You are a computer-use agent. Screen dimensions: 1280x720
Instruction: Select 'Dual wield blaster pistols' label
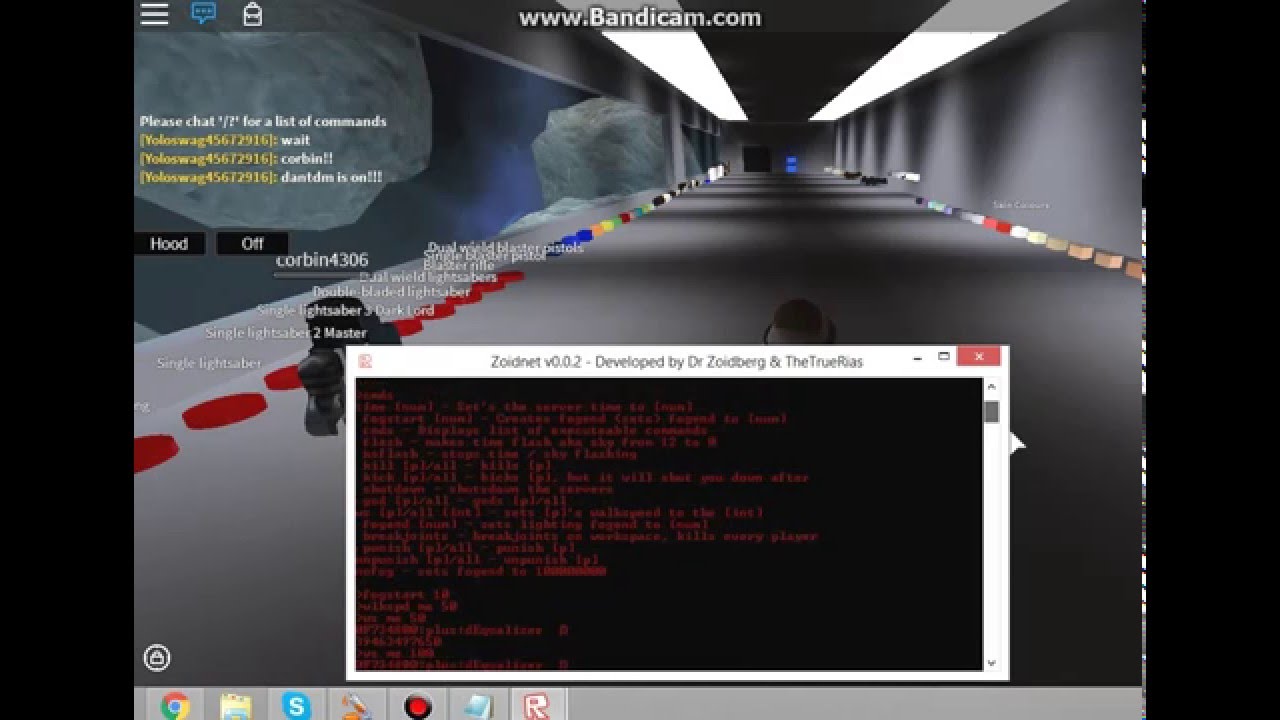click(505, 247)
